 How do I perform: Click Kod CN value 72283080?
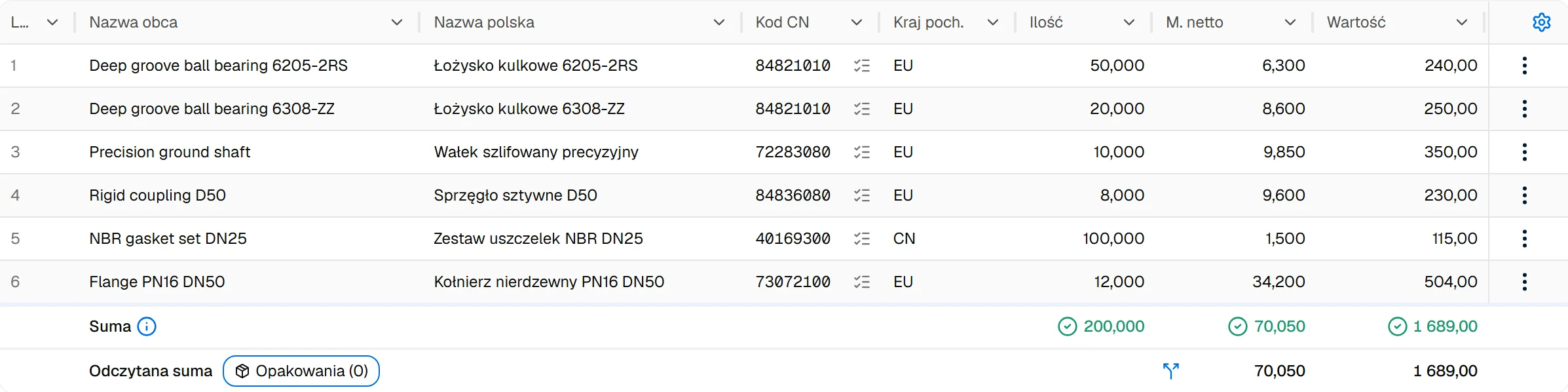tap(793, 152)
